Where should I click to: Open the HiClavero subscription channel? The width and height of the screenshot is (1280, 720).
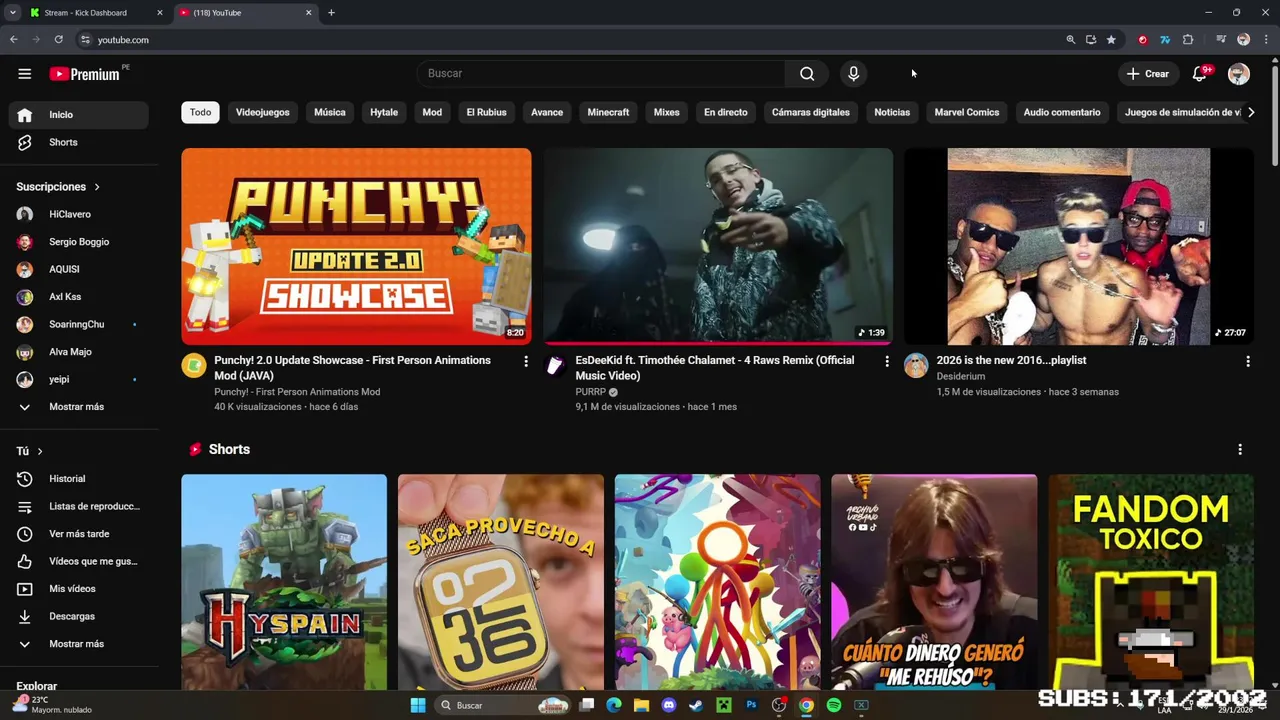80,214
